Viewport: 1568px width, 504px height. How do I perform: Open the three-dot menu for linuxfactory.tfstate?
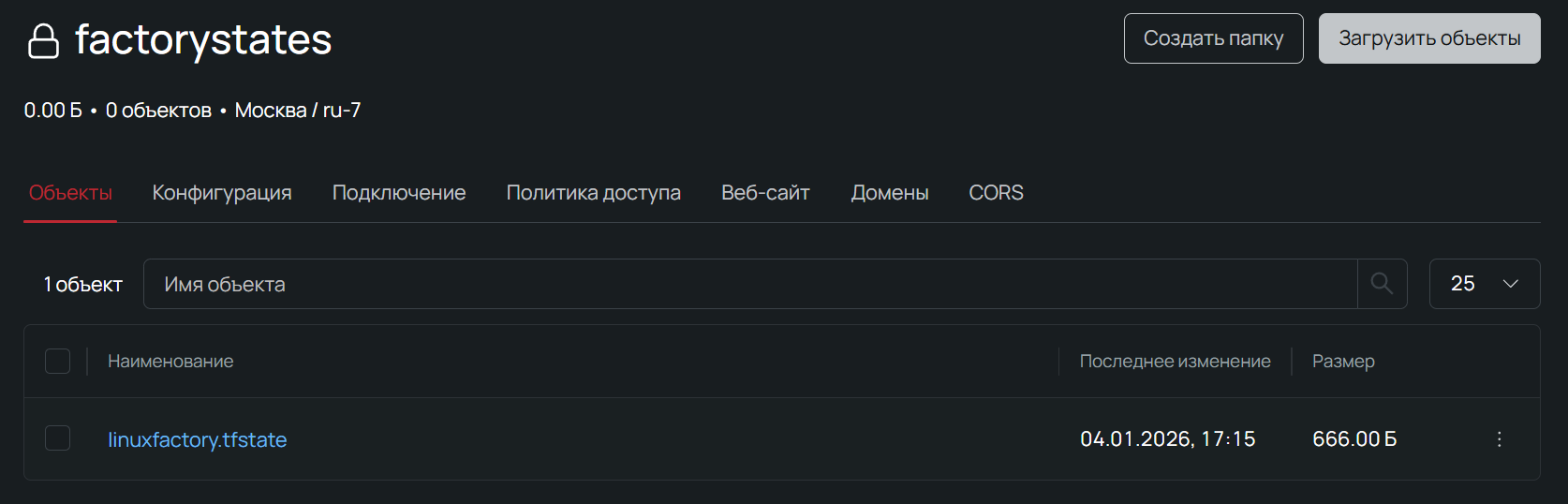pos(1499,439)
